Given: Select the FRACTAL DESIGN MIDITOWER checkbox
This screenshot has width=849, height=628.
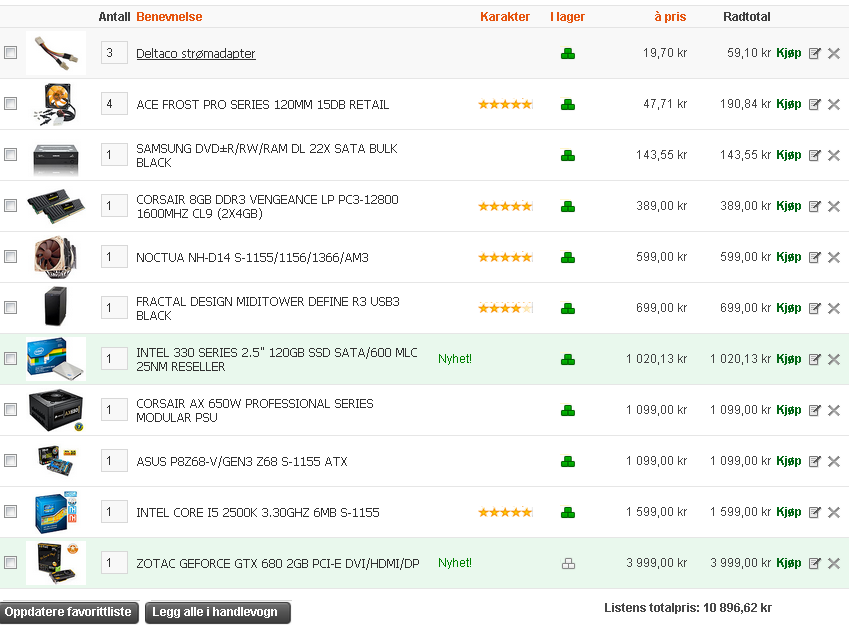Looking at the screenshot, I should pyautogui.click(x=10, y=308).
